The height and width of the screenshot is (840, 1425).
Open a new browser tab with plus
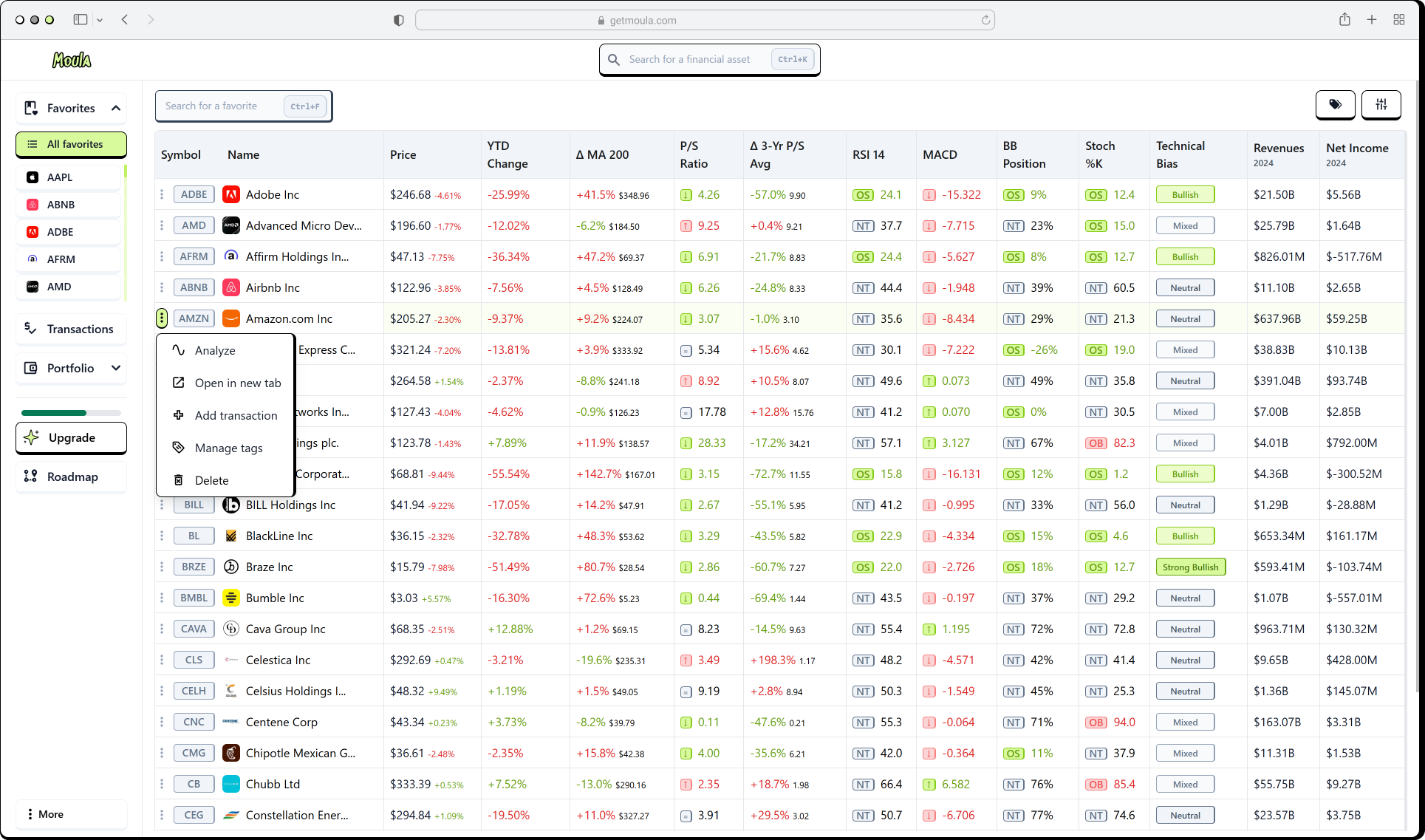(x=1372, y=20)
